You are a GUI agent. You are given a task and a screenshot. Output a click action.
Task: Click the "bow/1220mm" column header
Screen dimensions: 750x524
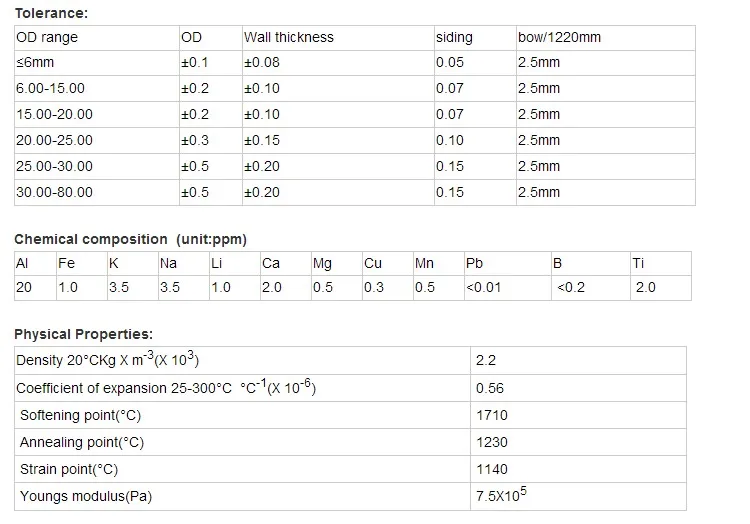(560, 37)
